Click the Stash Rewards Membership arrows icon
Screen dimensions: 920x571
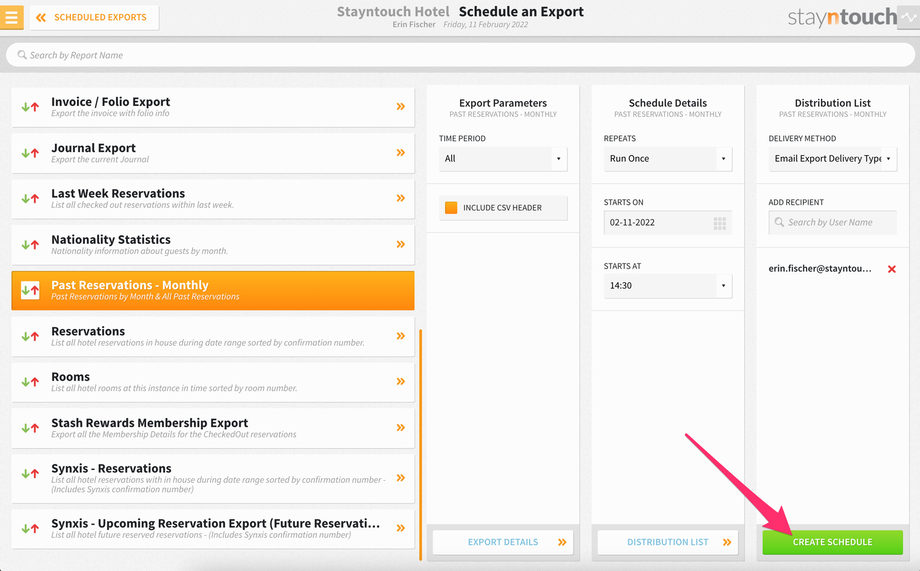(31, 428)
